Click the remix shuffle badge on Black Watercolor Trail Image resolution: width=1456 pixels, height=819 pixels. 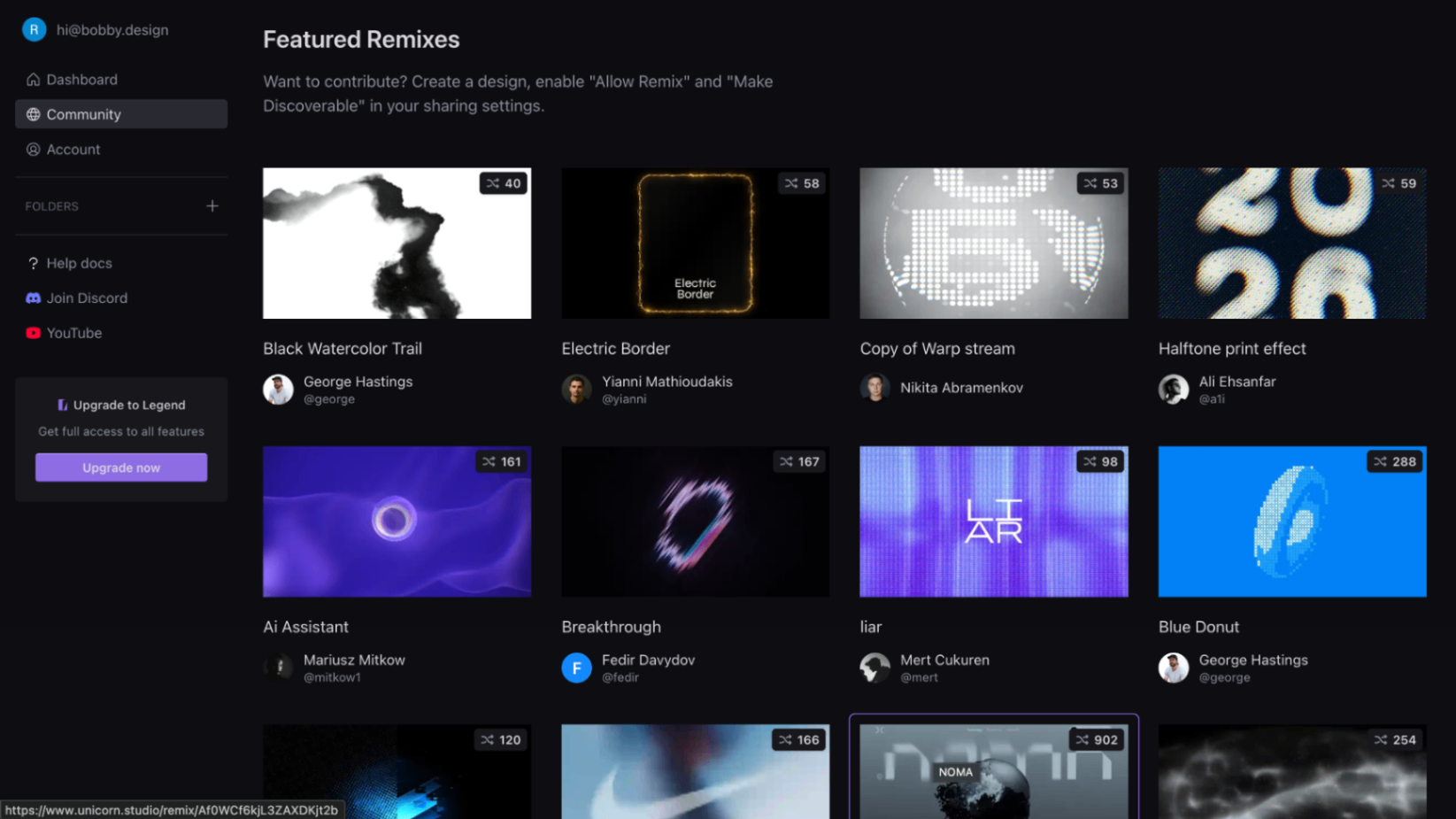coord(503,183)
